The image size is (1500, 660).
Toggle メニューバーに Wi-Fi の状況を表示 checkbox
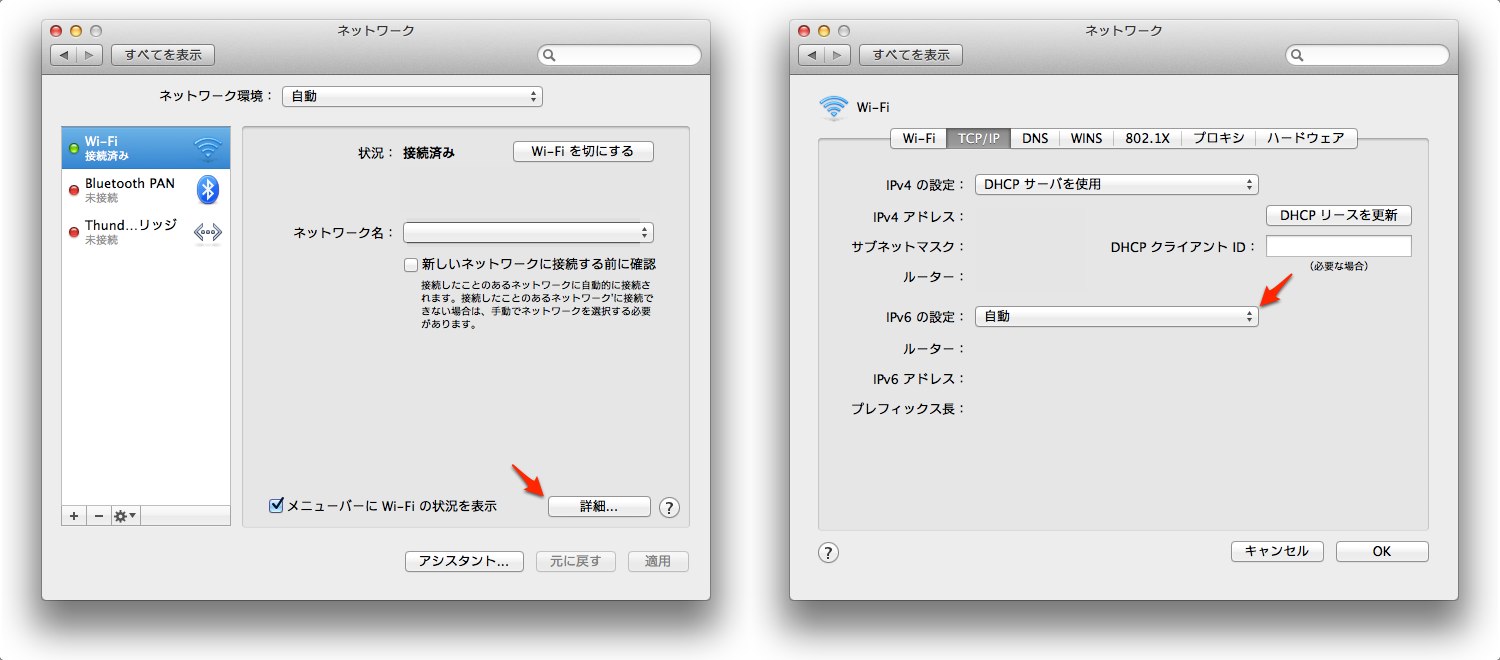tap(277, 506)
